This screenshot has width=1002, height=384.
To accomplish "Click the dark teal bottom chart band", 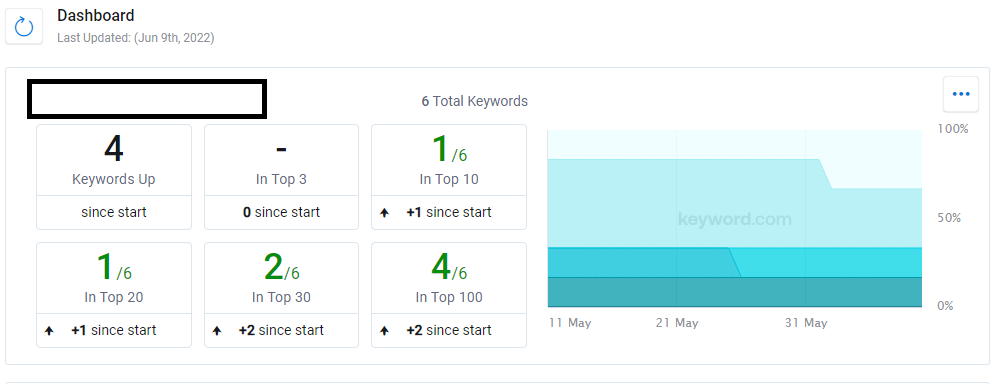I will pyautogui.click(x=735, y=292).
